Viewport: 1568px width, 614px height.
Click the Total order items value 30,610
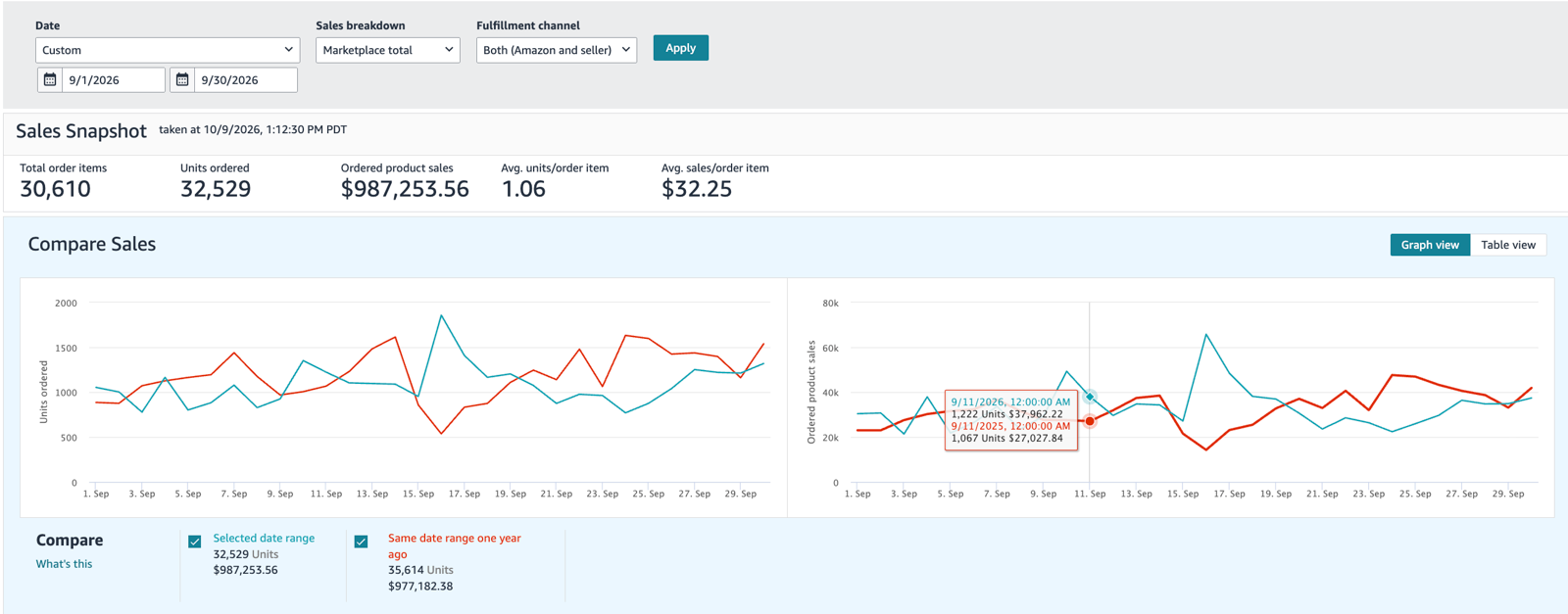click(55, 189)
